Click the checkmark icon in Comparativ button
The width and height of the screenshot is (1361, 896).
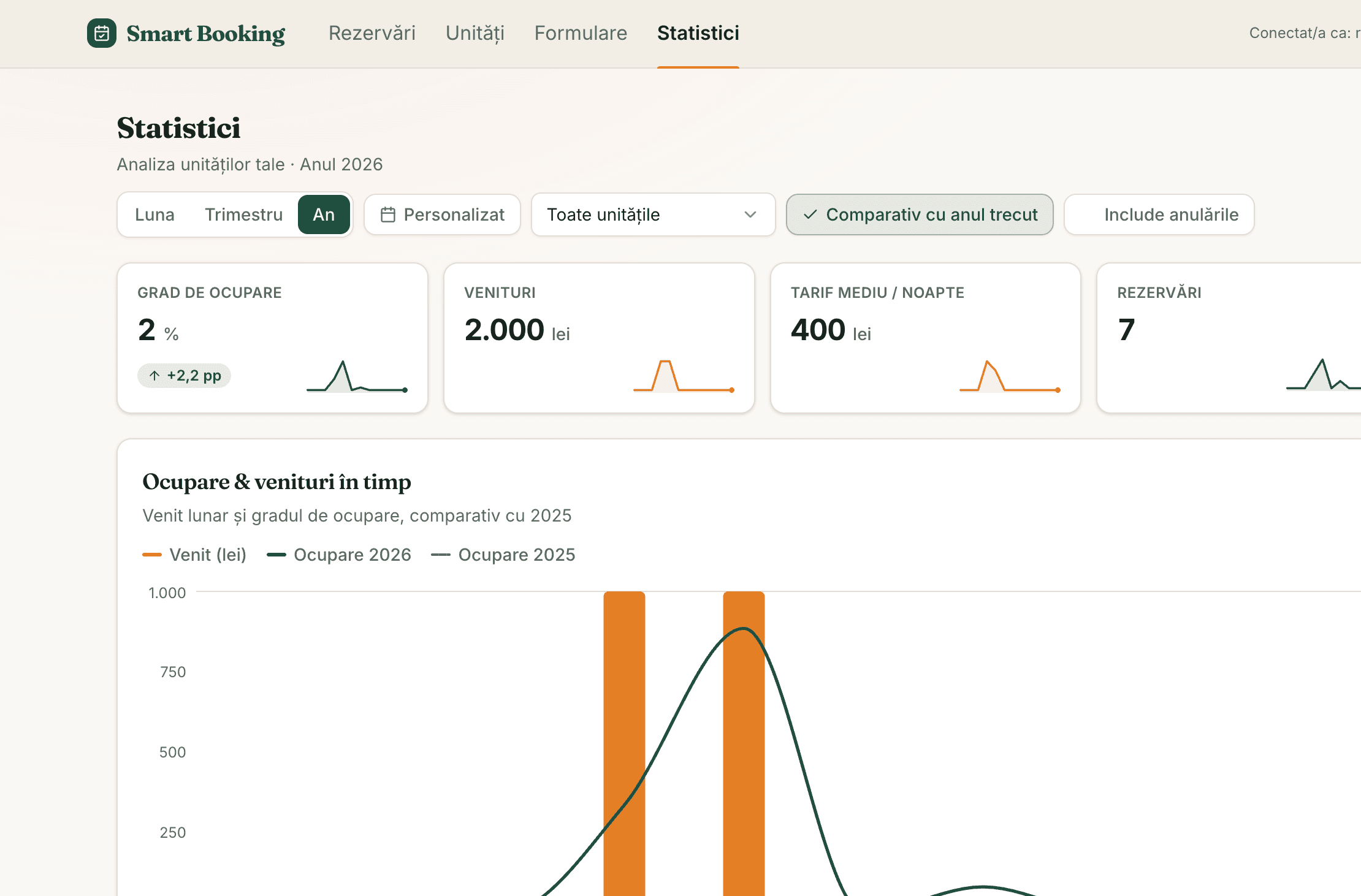[810, 215]
